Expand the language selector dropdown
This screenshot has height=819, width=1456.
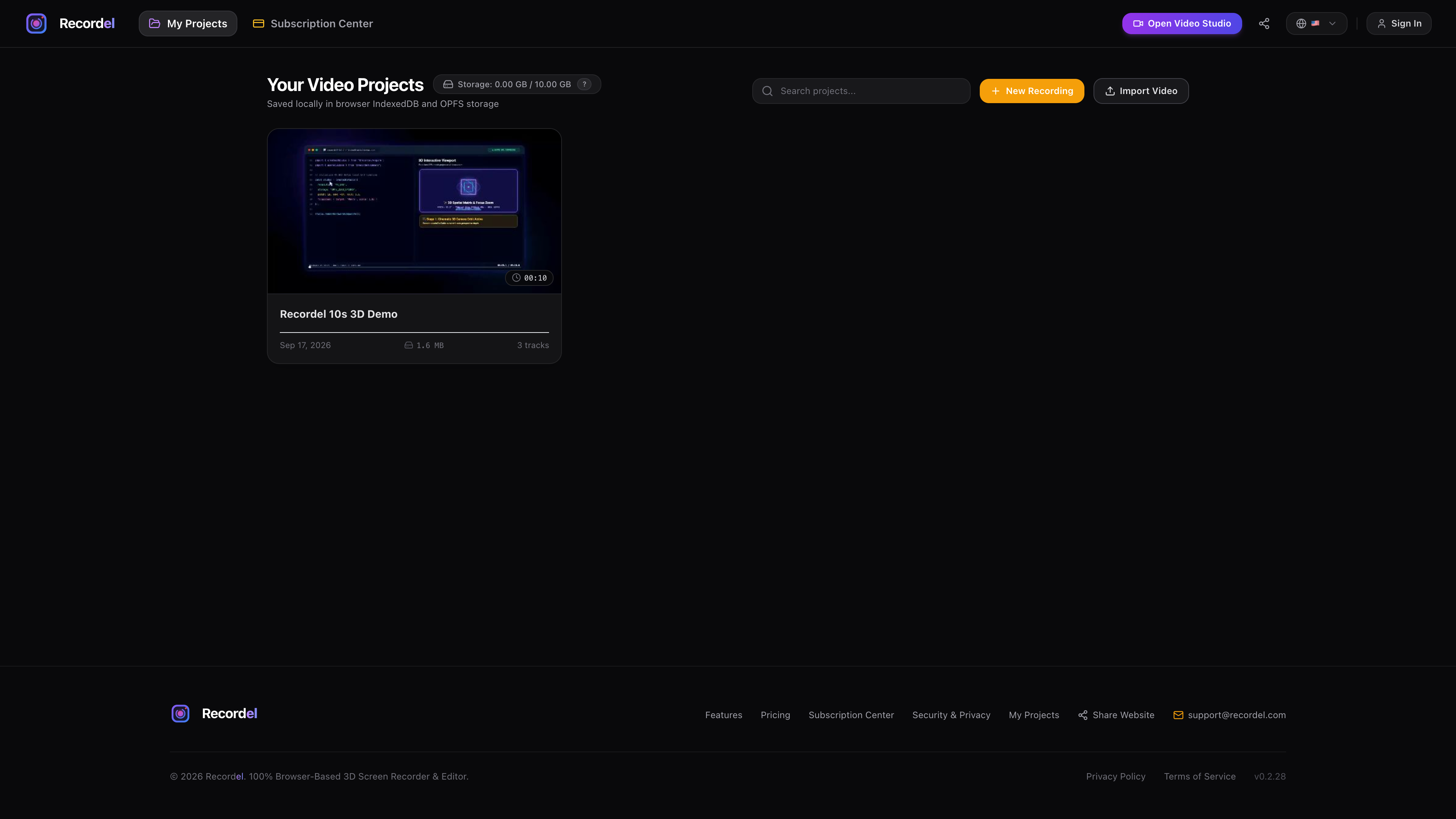click(x=1316, y=23)
